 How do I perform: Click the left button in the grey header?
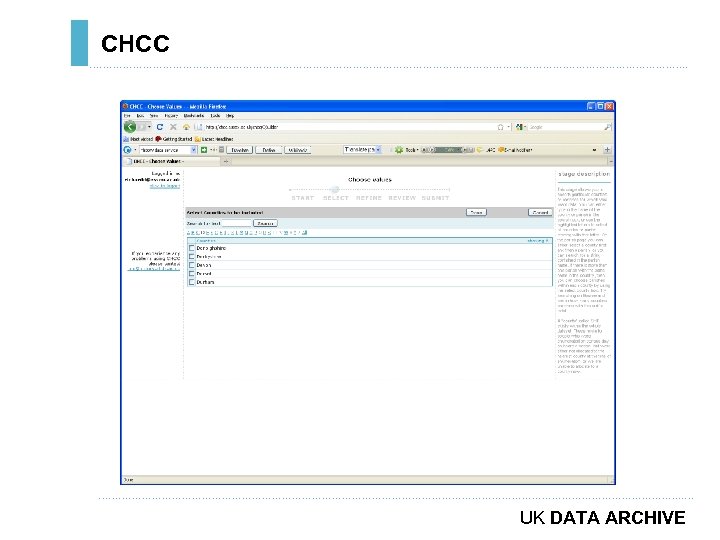tap(476, 212)
